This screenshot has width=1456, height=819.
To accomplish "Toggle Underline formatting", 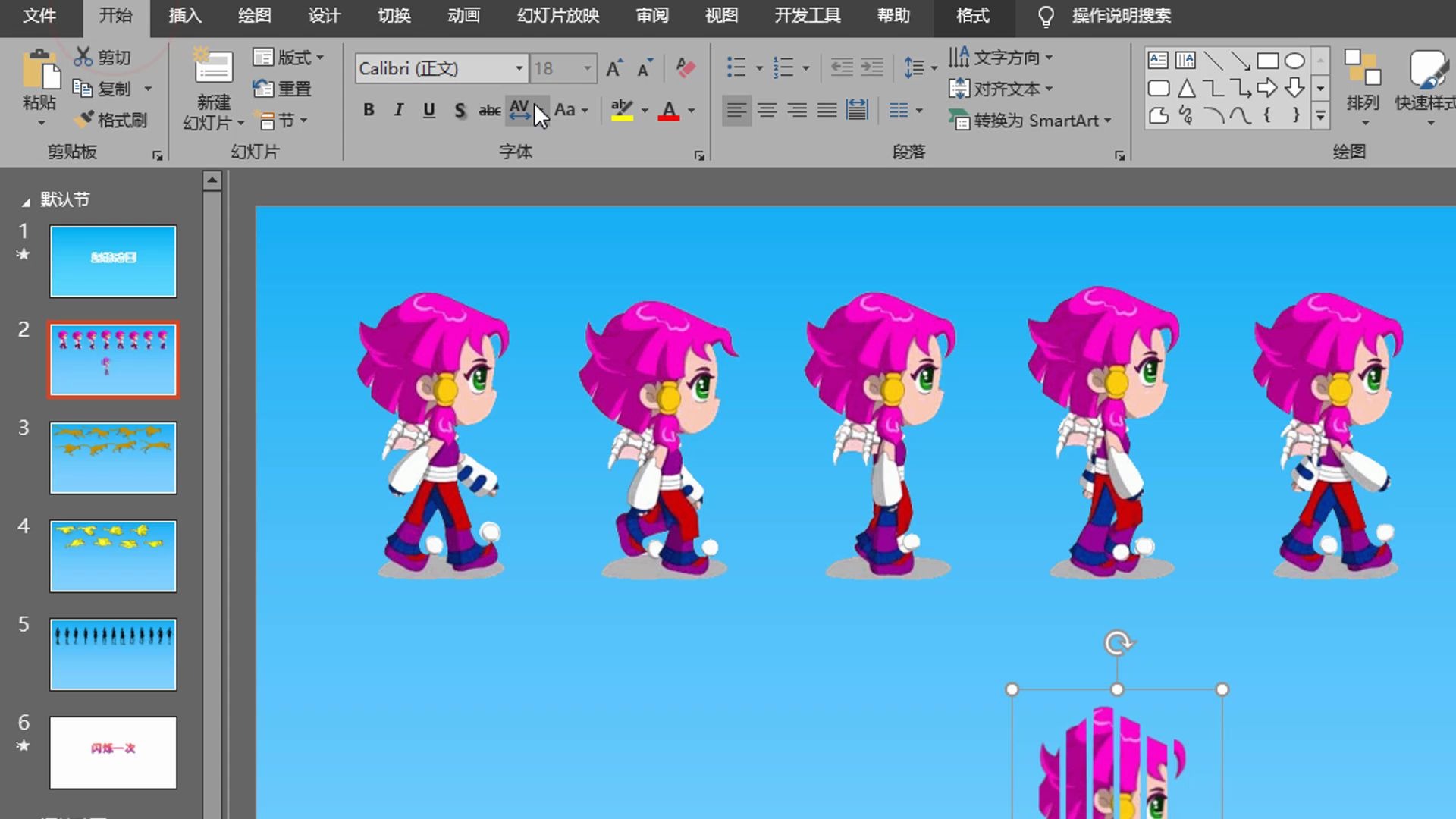I will (428, 110).
